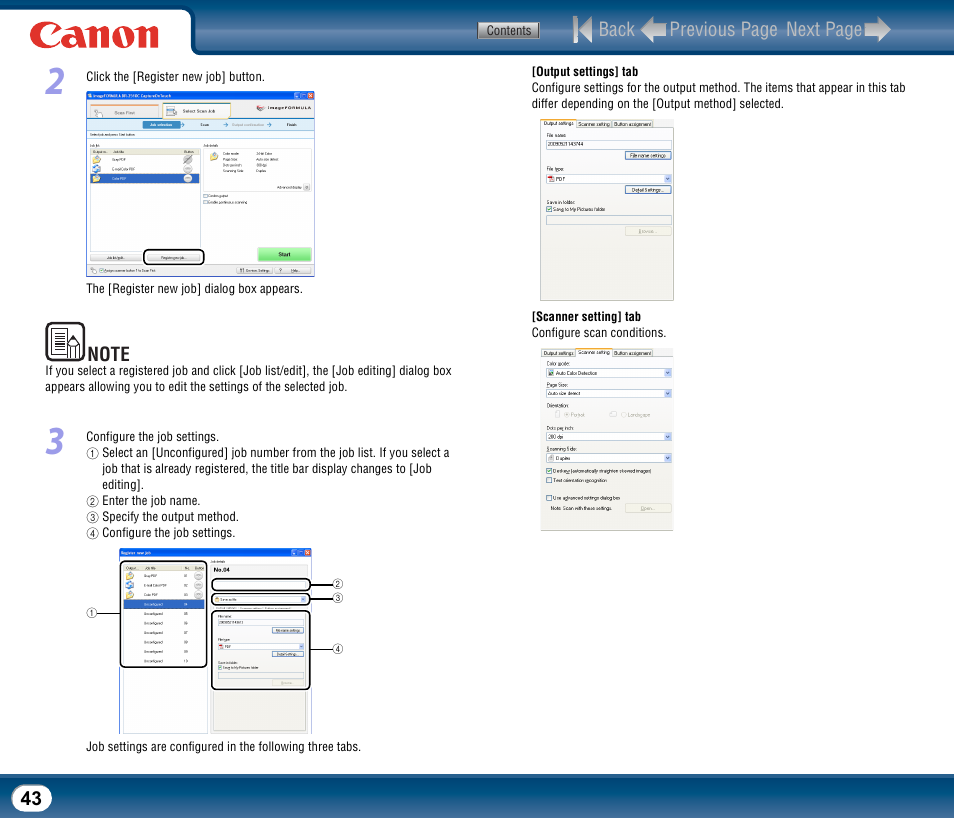Select Gray PDF folder icon in CaptureOnTouch job list
The height and width of the screenshot is (818, 954).
pos(96,159)
